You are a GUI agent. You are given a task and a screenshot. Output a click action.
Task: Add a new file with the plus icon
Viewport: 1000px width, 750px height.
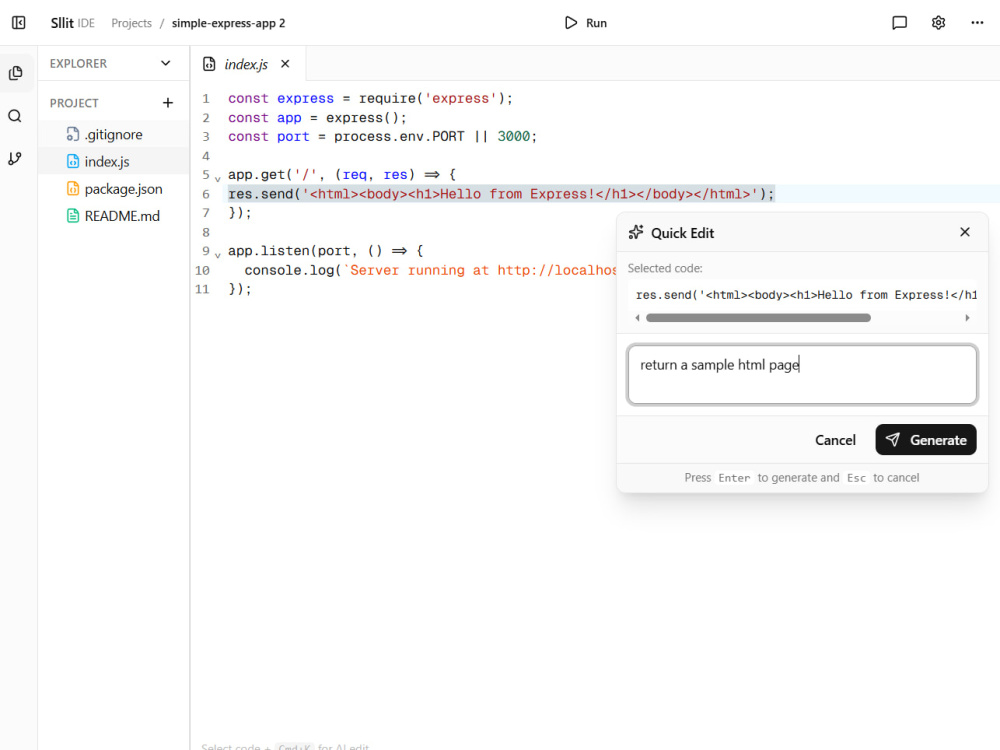[x=168, y=103]
